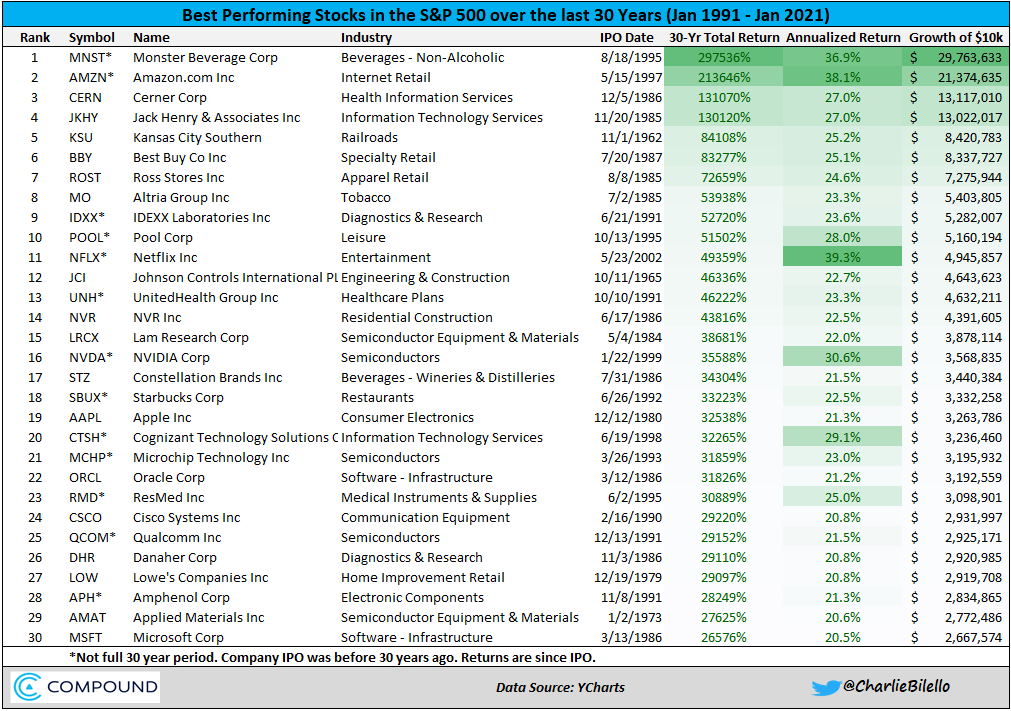Select Danaher Corp name cell
Image resolution: width=1011 pixels, height=711 pixels.
coord(175,557)
